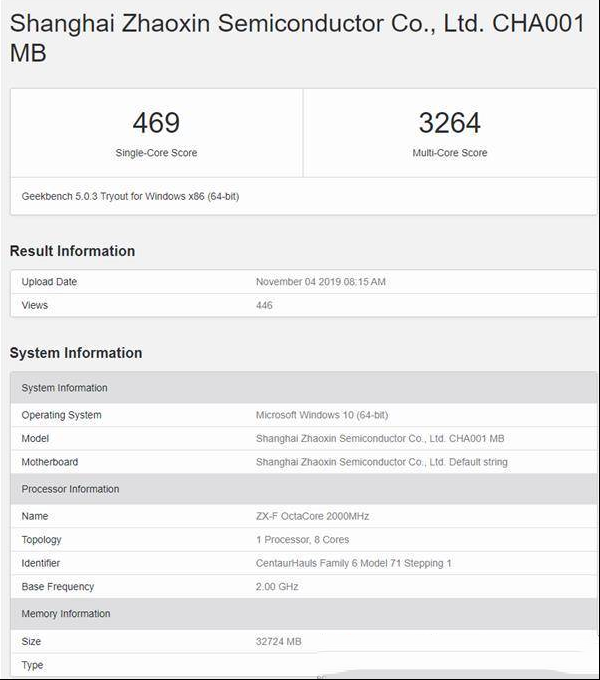Click the multi-core score value 3264
The image size is (600, 680).
coord(450,123)
